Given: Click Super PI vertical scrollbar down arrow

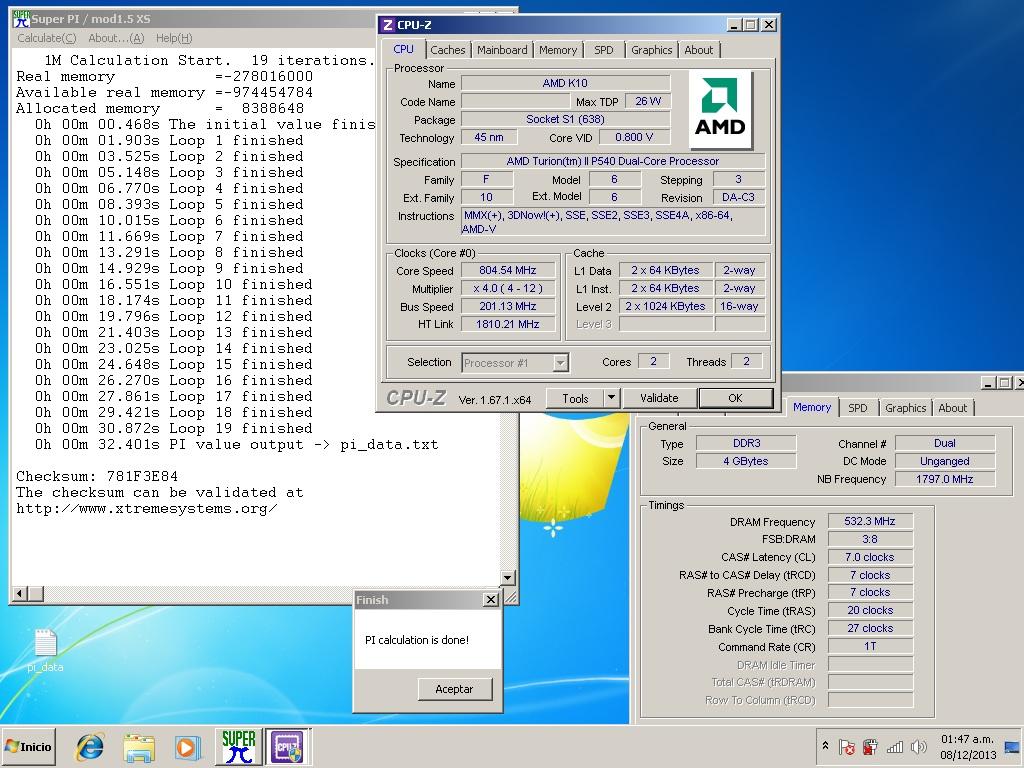Looking at the screenshot, I should click(507, 577).
